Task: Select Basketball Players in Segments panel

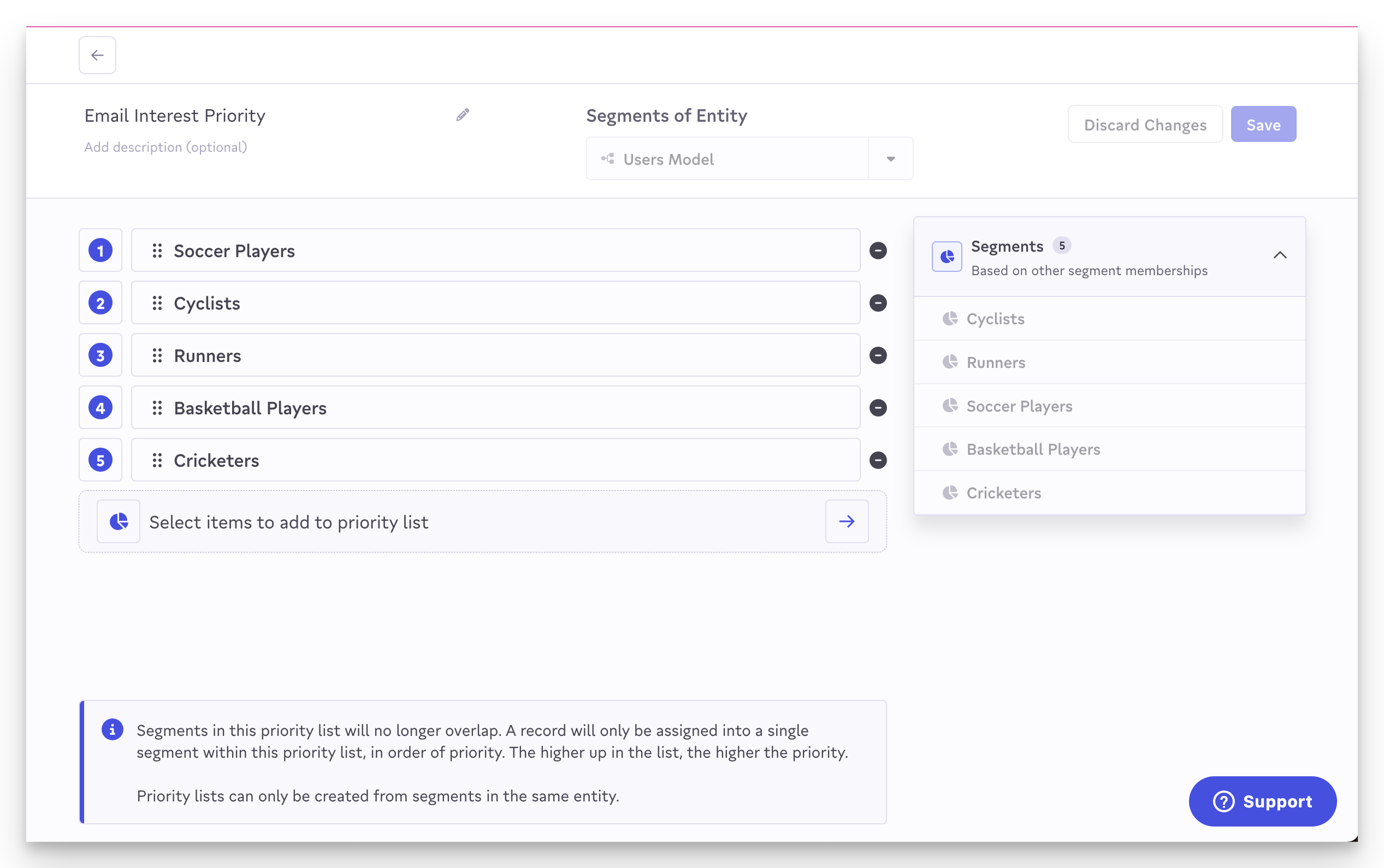Action: click(x=1033, y=449)
